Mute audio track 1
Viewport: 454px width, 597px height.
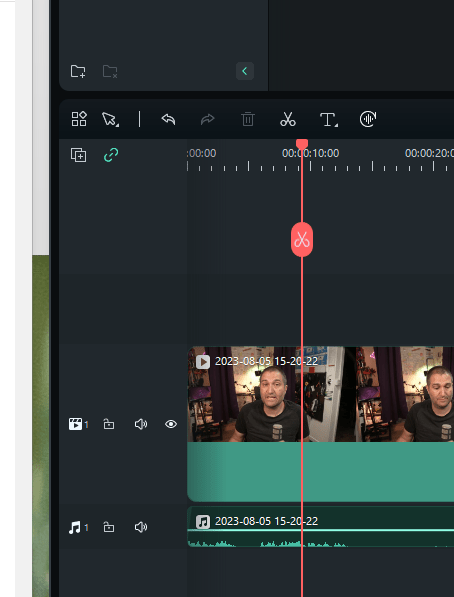tap(141, 527)
